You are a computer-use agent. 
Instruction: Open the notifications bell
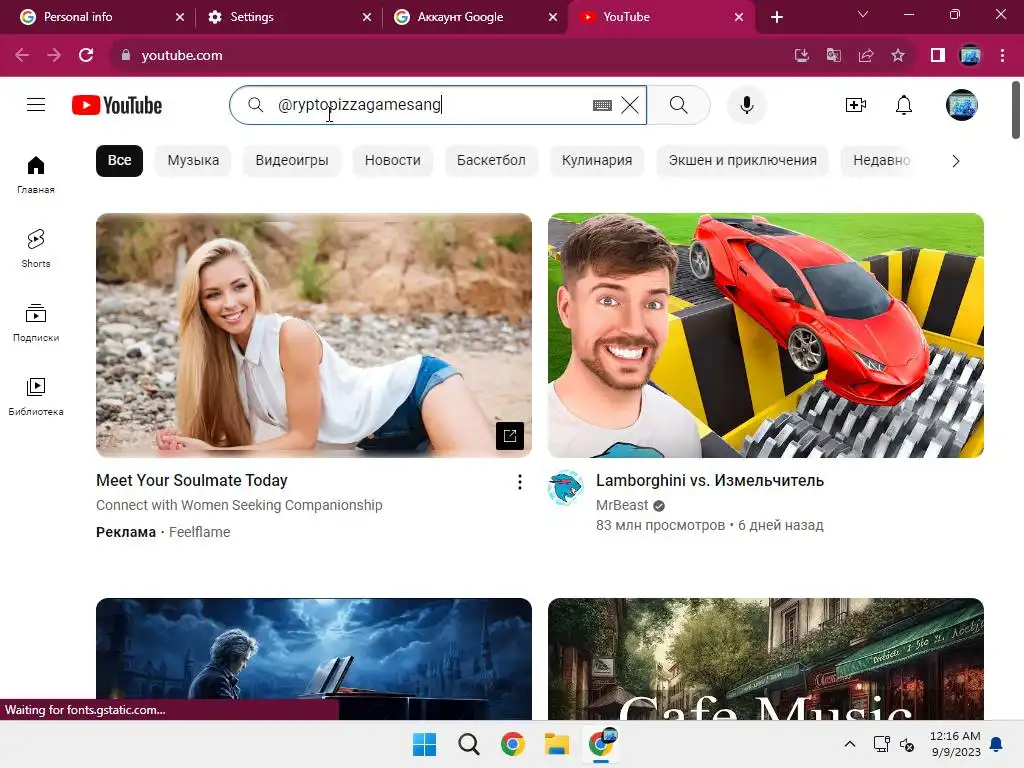[904, 105]
